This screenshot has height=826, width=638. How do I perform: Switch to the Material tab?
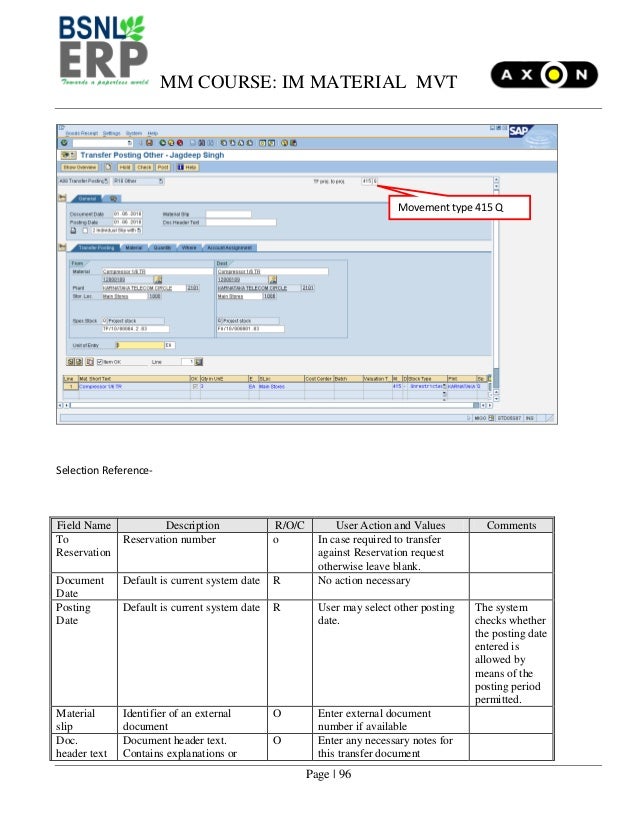click(134, 248)
